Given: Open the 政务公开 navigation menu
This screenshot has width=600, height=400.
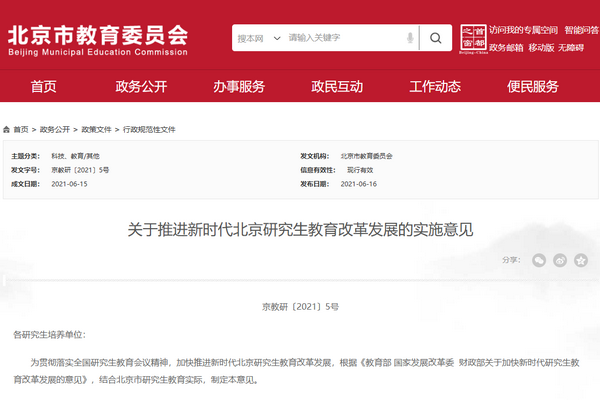Looking at the screenshot, I should click(141, 87).
